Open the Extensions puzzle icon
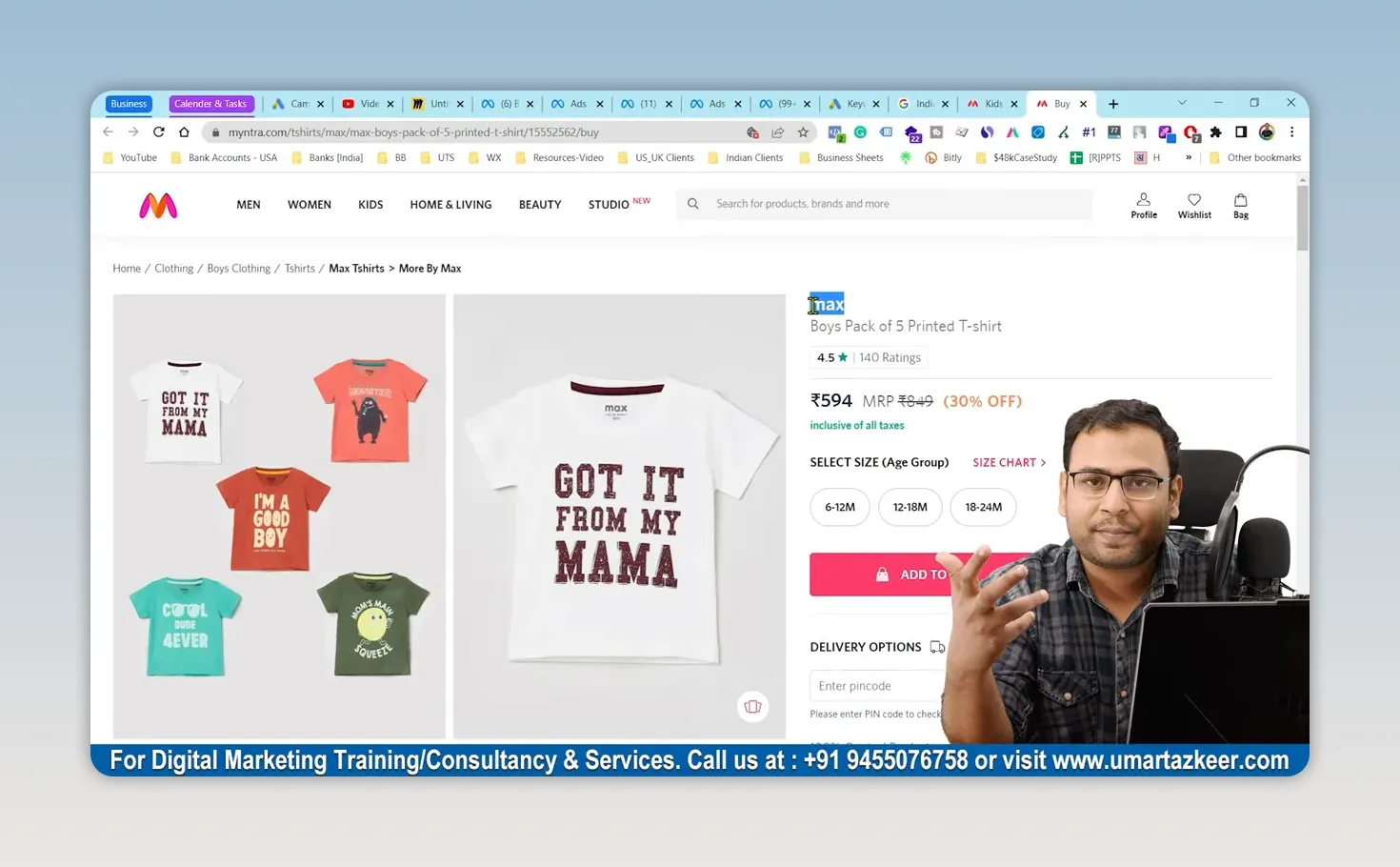 click(1216, 132)
